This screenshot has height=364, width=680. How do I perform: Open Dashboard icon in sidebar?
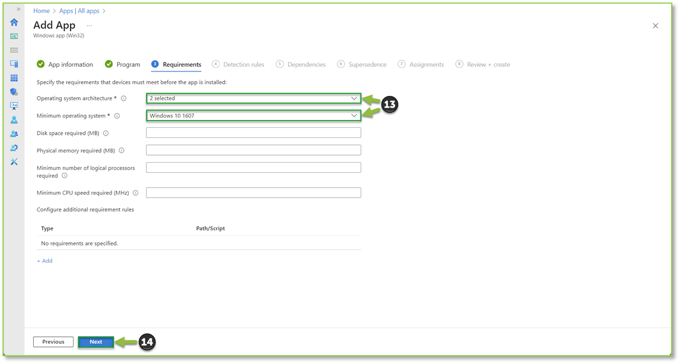14,36
